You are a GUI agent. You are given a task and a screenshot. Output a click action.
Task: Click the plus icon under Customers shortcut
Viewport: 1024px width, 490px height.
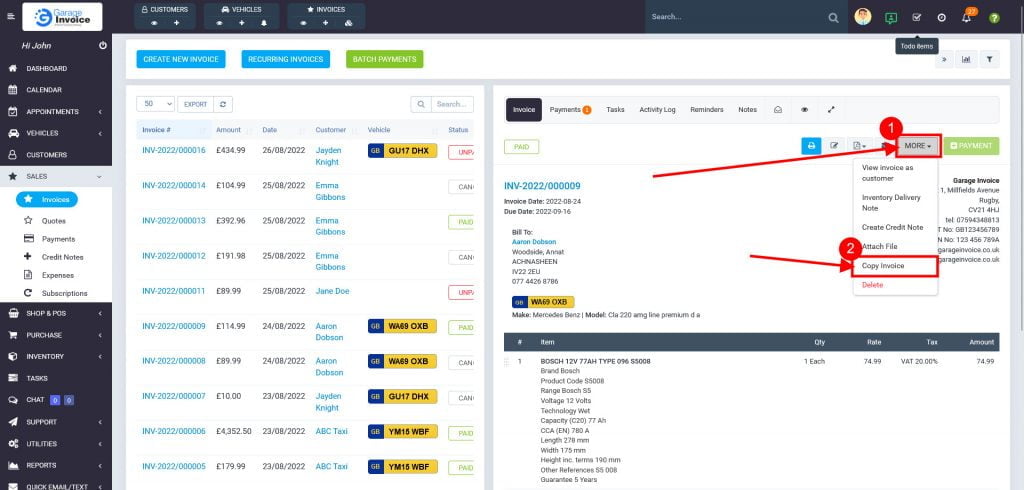[x=177, y=22]
